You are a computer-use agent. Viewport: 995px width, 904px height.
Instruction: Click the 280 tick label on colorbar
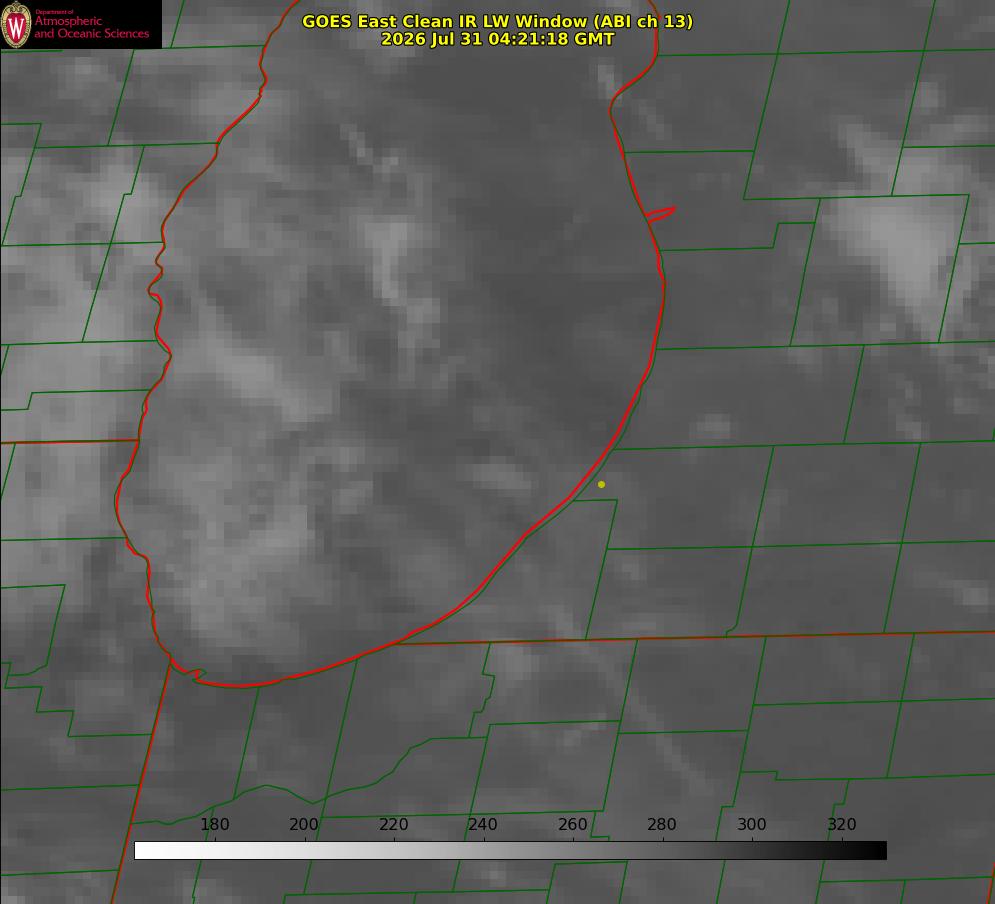(662, 824)
